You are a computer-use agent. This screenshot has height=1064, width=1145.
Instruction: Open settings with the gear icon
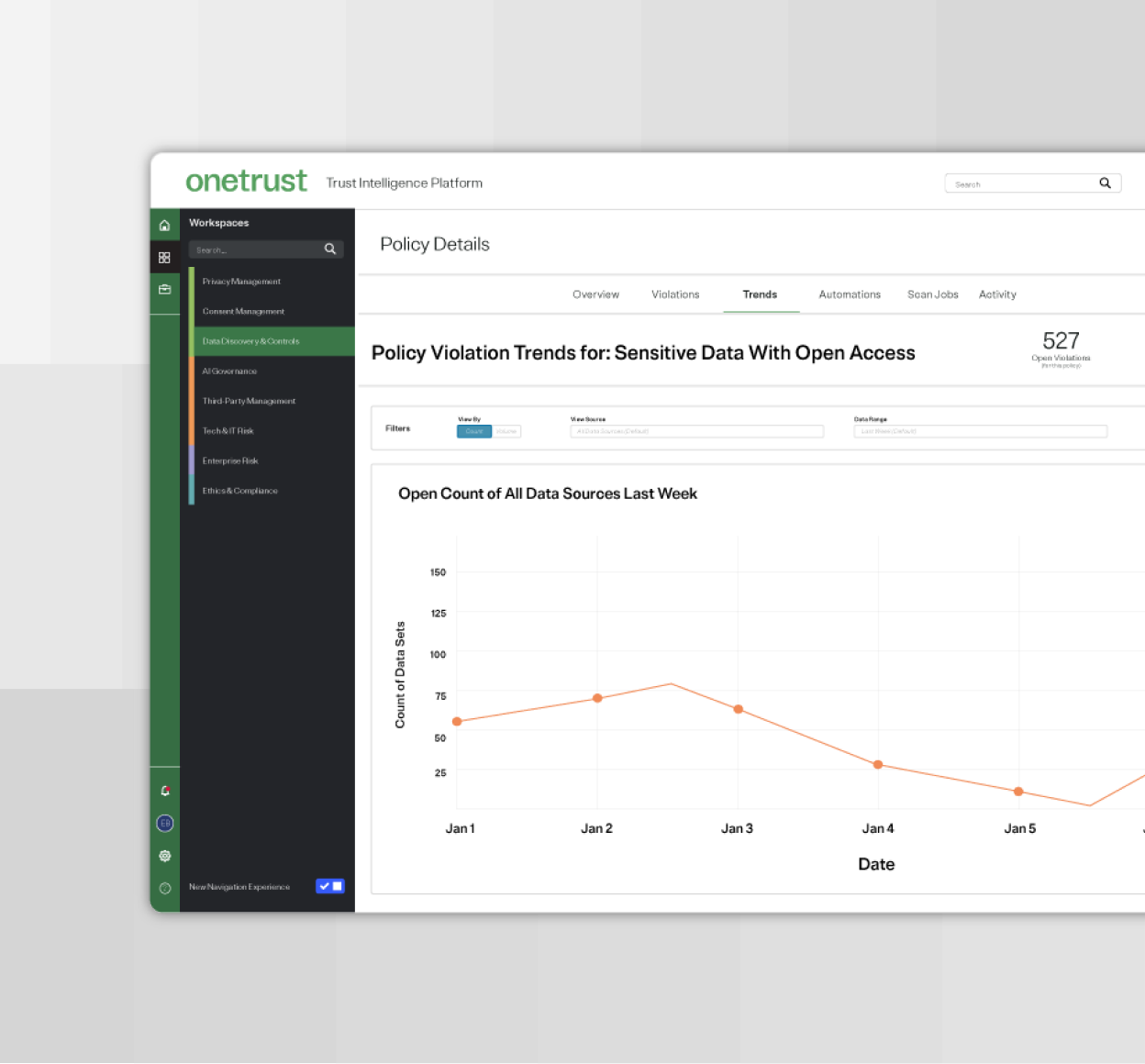click(x=164, y=855)
